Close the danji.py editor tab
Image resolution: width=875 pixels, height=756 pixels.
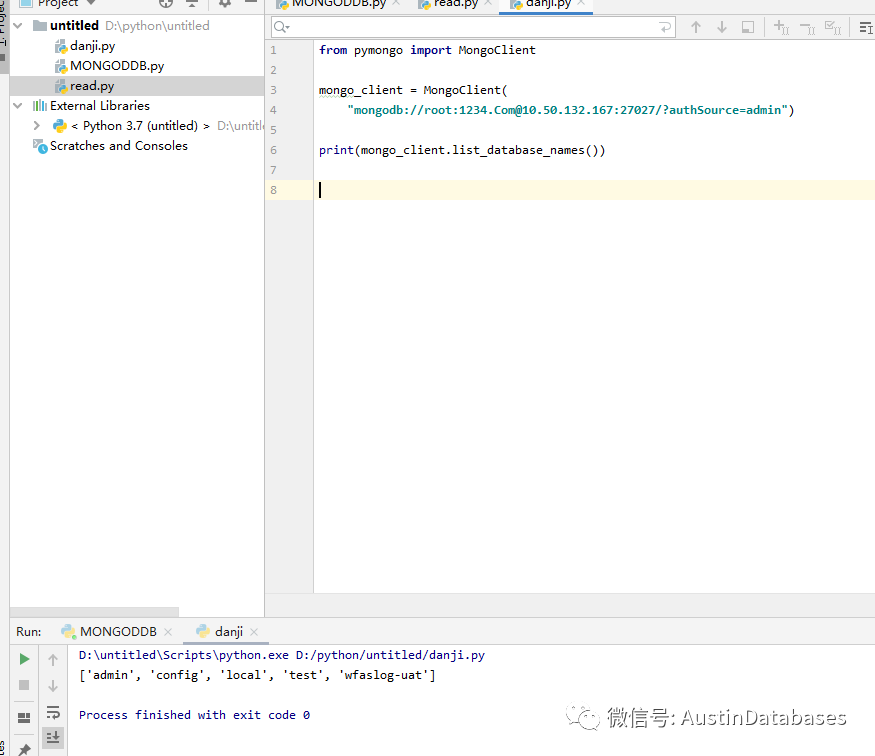pos(581,3)
